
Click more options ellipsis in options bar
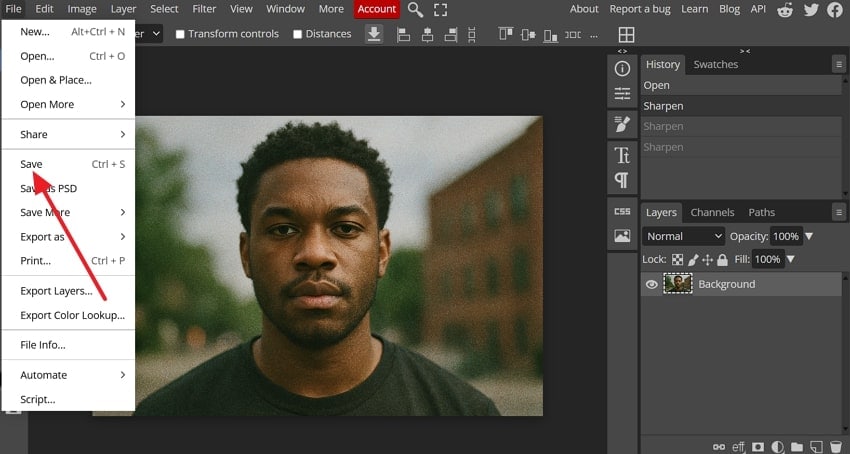[594, 35]
